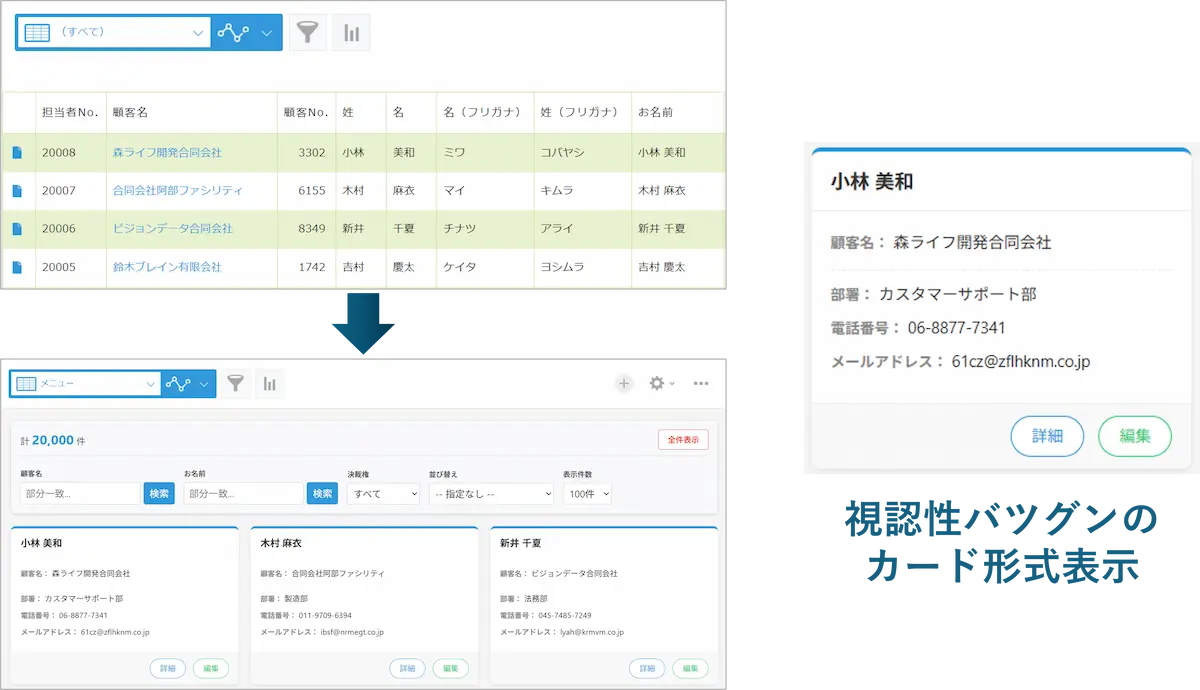Click 編集 on the large 小林 美和 card
1200x690 pixels.
coord(1134,436)
